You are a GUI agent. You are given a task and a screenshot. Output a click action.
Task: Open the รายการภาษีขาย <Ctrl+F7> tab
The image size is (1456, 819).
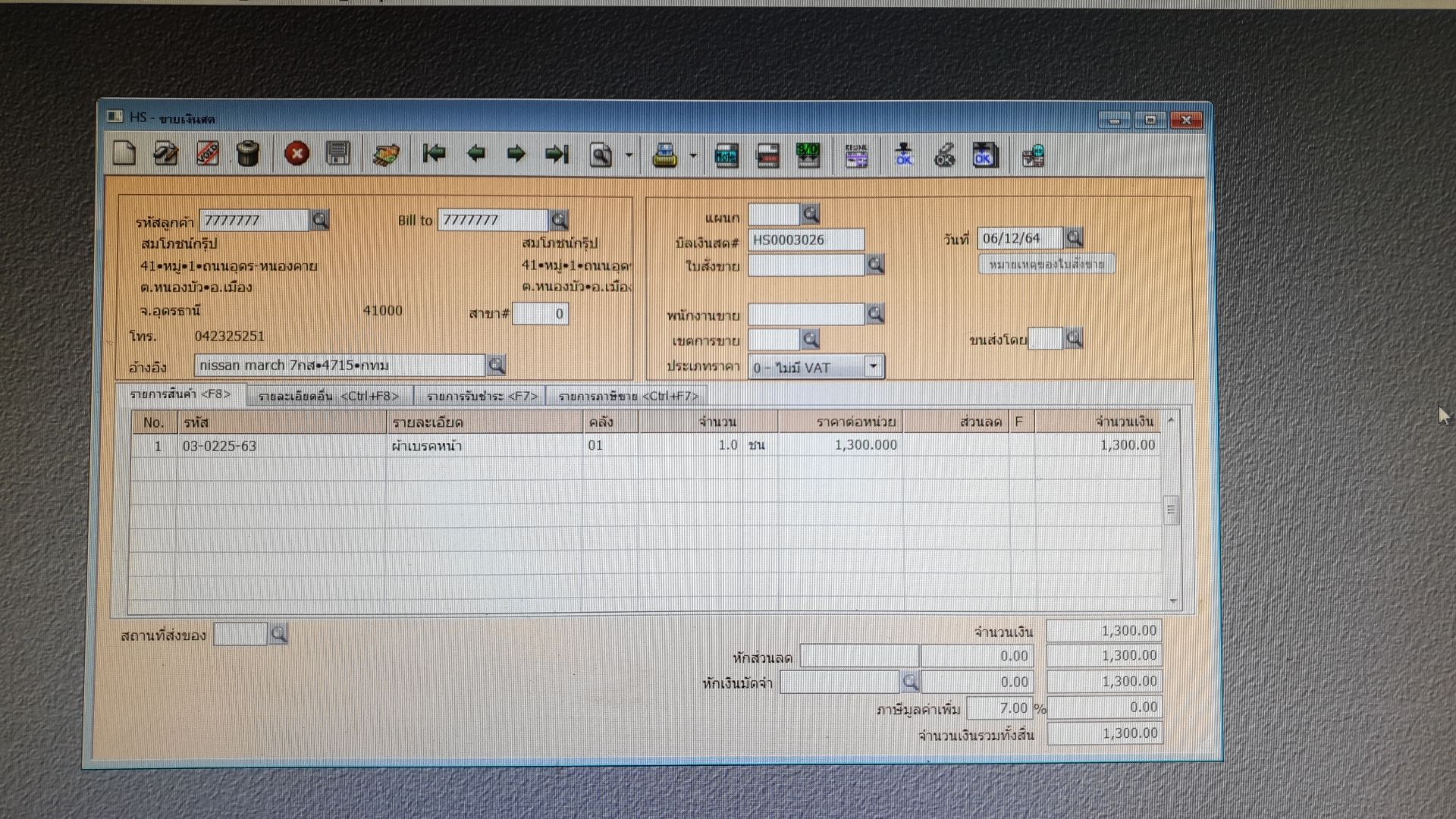628,396
